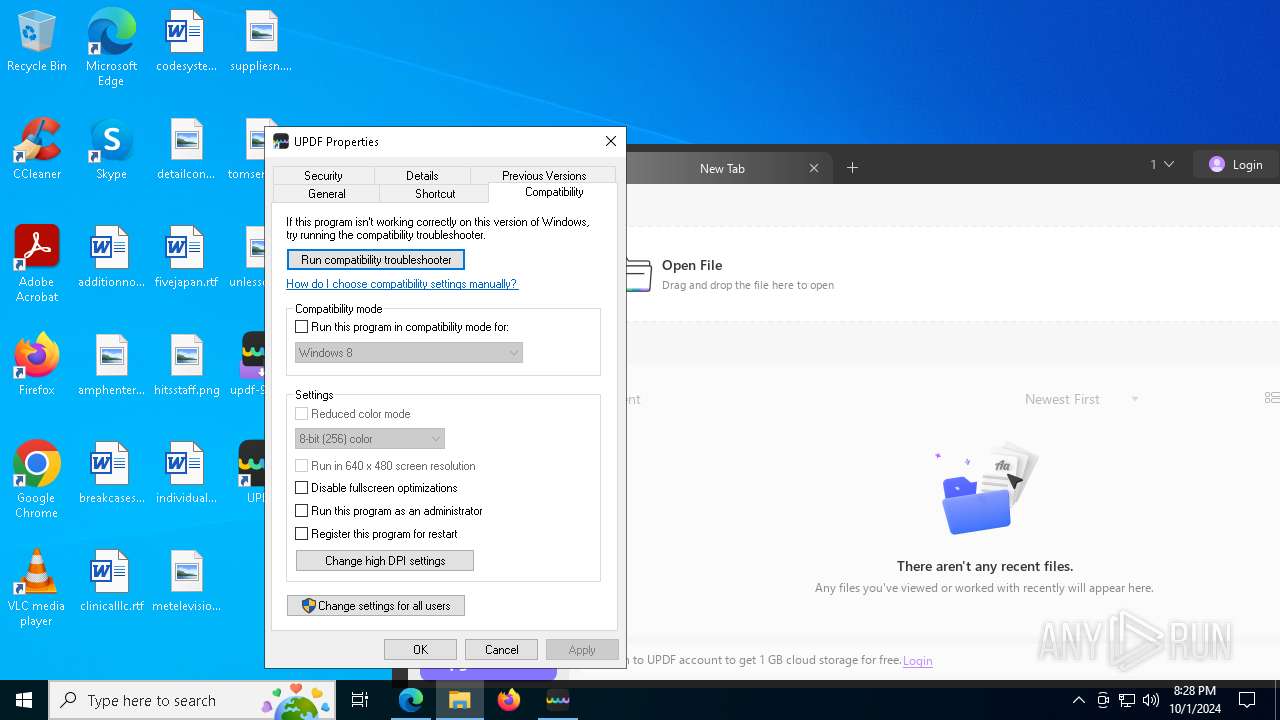The image size is (1280, 720).
Task: Open VLC media player desktop shortcut
Action: pos(37,588)
